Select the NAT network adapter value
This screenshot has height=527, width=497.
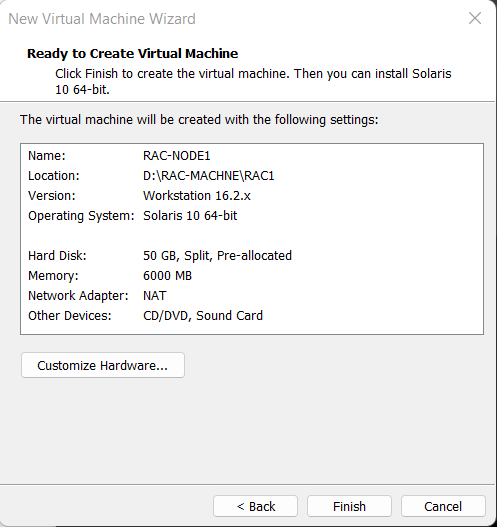155,296
